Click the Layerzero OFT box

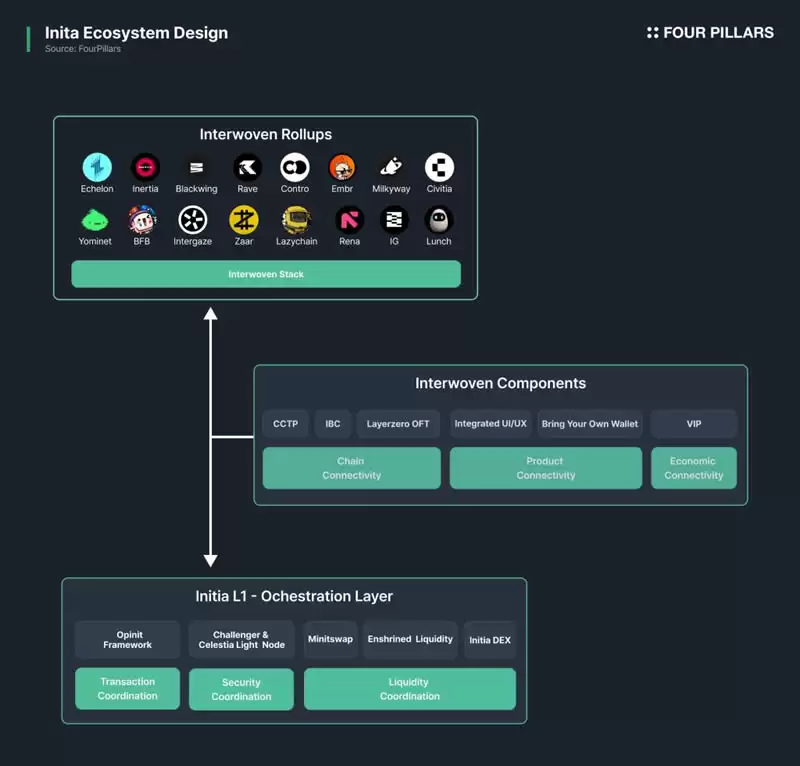click(x=398, y=424)
